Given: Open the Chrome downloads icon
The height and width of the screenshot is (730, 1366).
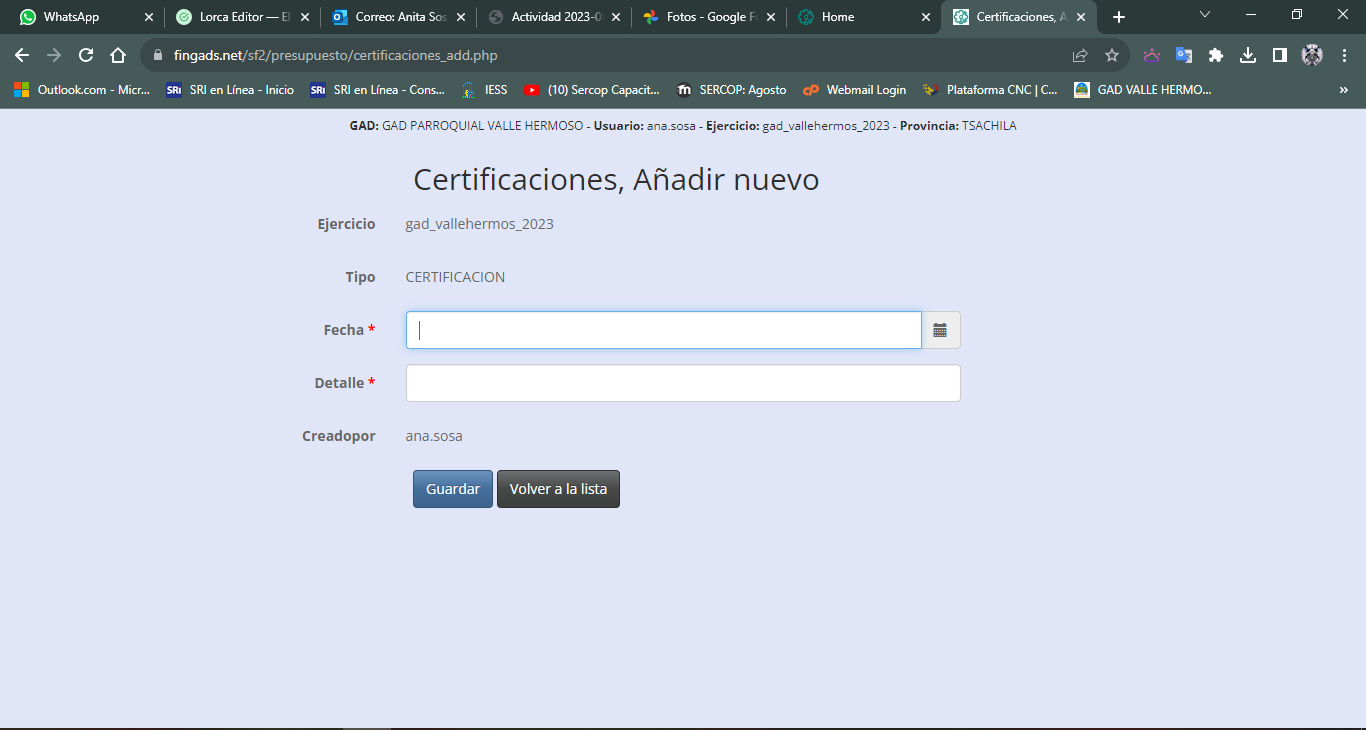Looking at the screenshot, I should click(x=1248, y=56).
